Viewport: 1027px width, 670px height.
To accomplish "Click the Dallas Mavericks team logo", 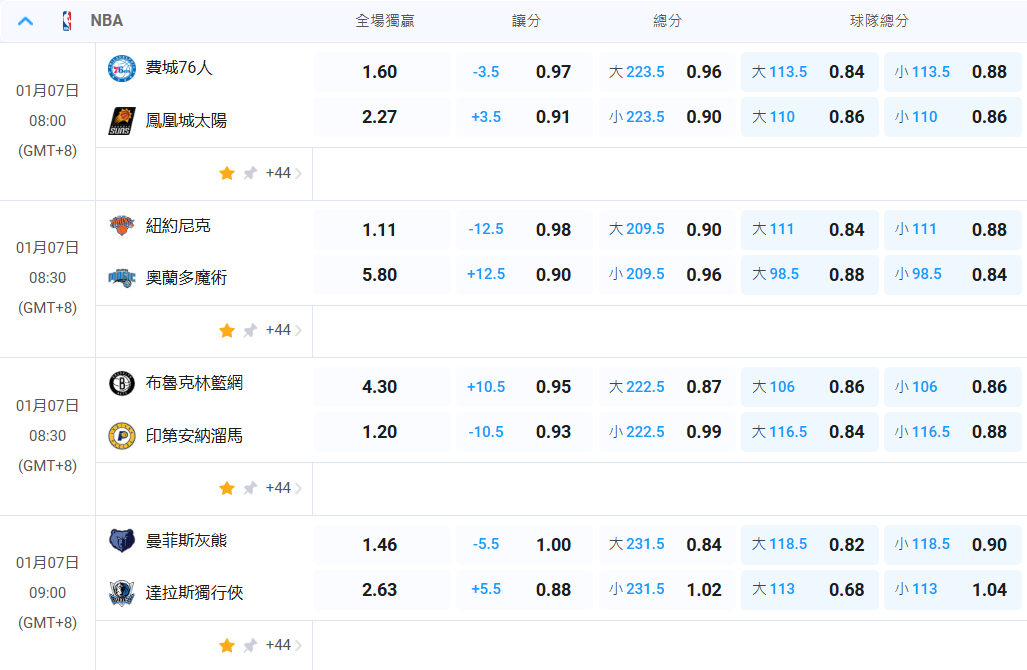I will click(x=121, y=593).
